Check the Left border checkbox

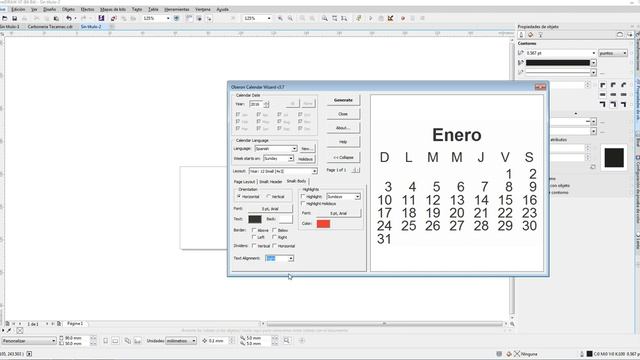point(254,237)
